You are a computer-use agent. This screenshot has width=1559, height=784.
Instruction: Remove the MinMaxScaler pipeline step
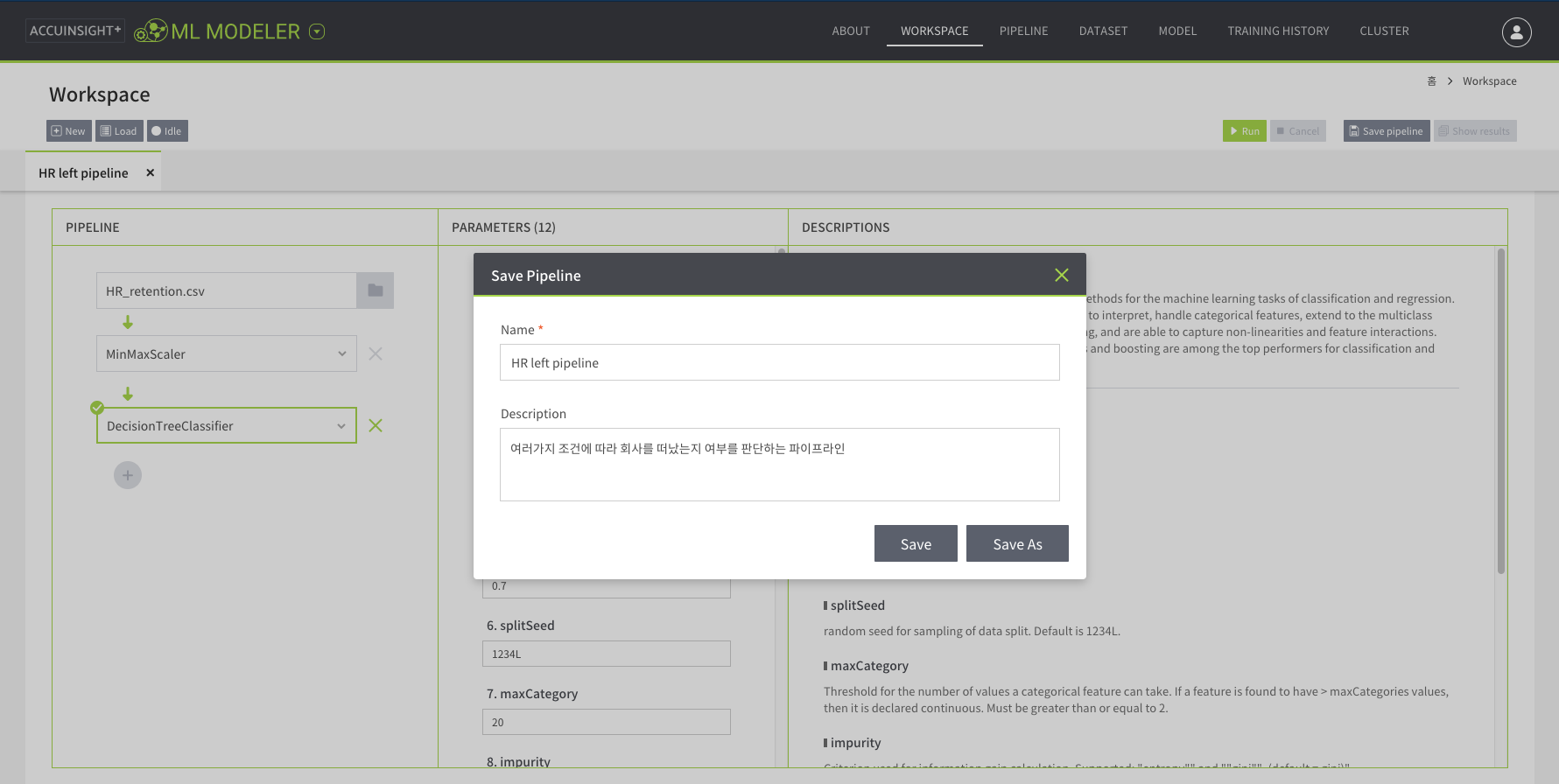(x=376, y=353)
